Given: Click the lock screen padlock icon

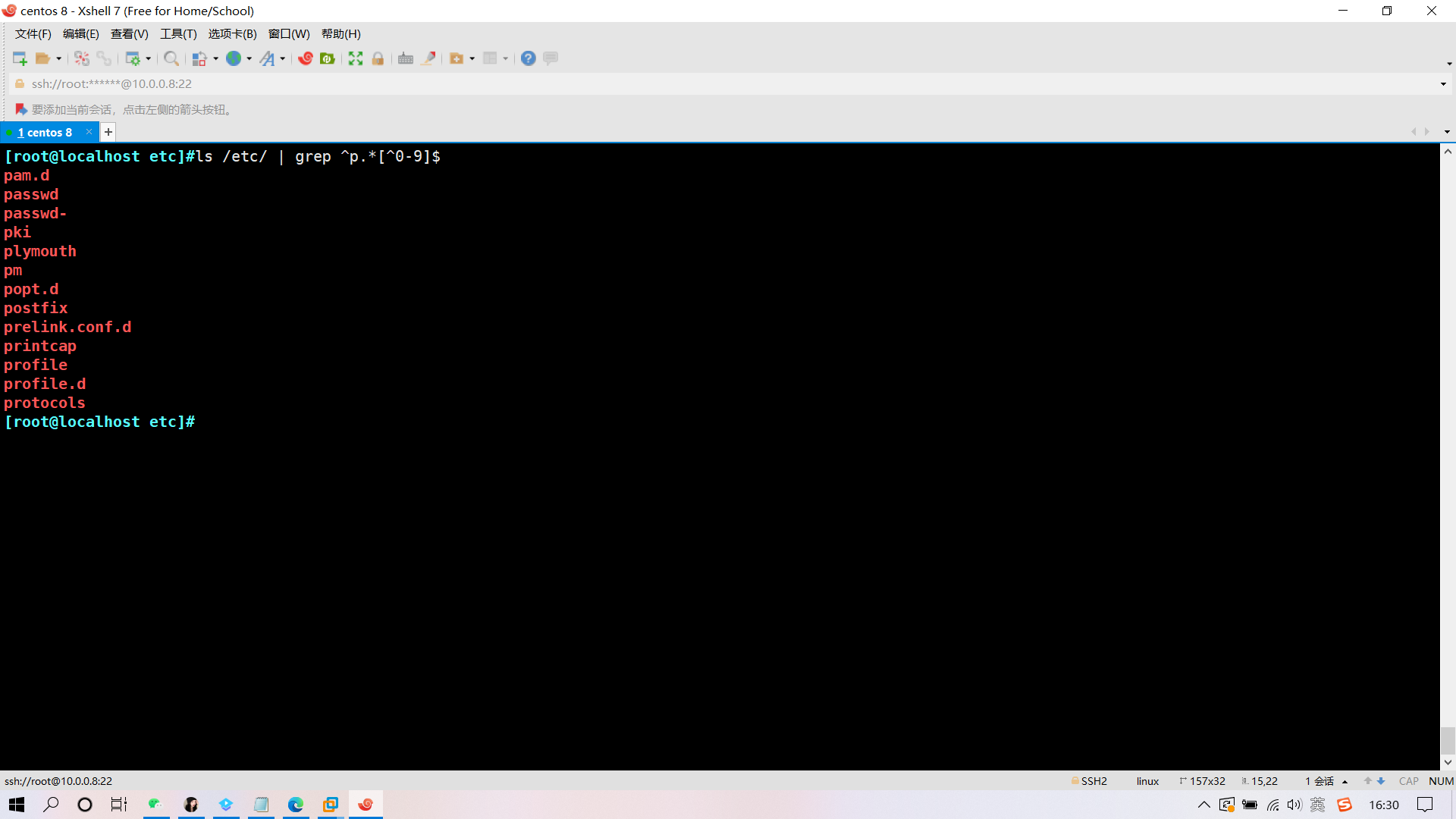Looking at the screenshot, I should coord(378,58).
